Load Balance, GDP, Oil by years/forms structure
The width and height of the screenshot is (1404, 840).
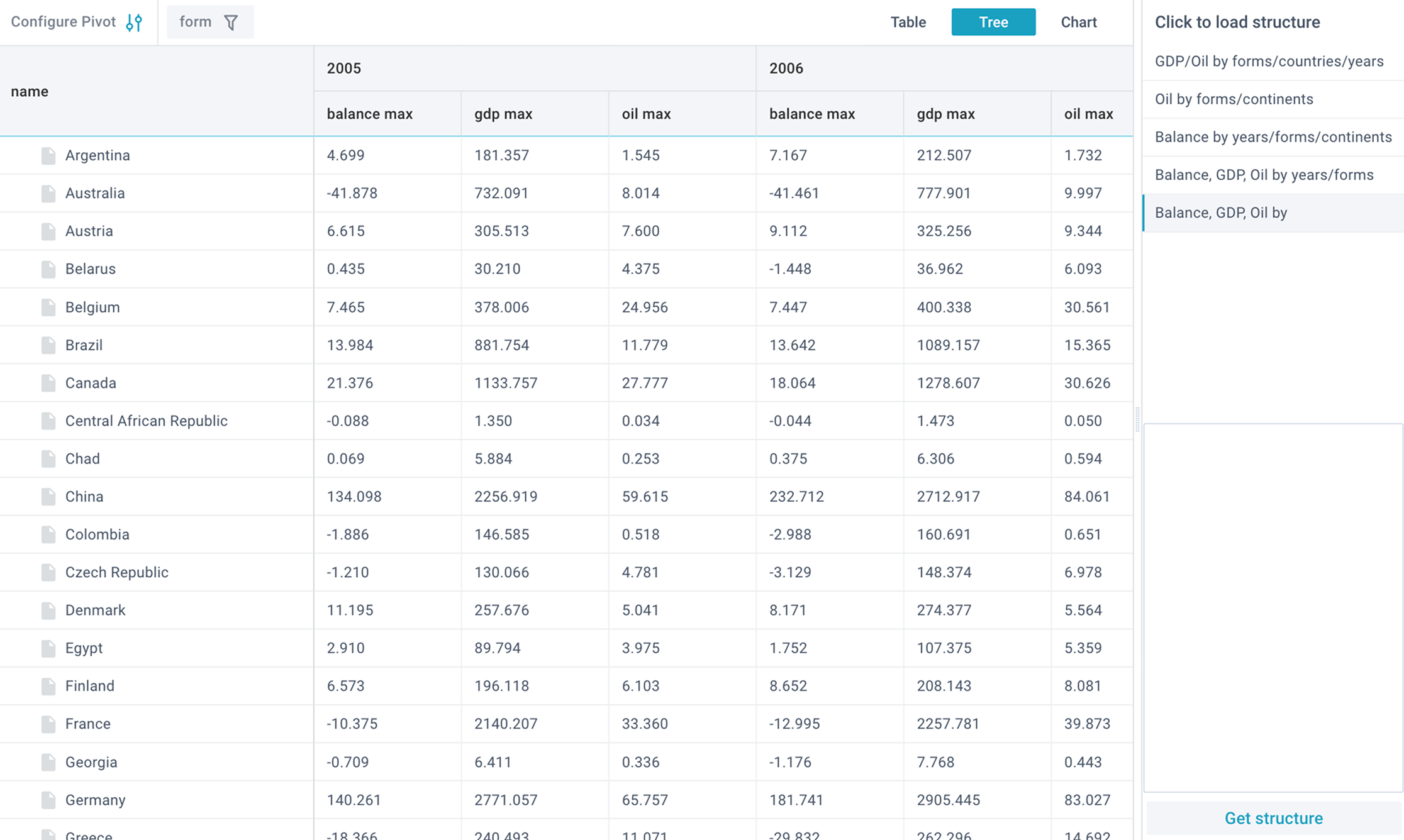tap(1273, 175)
